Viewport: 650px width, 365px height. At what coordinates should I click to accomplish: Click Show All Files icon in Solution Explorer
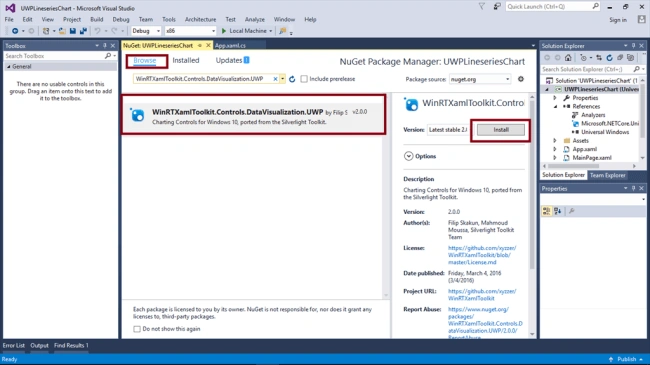click(631, 58)
